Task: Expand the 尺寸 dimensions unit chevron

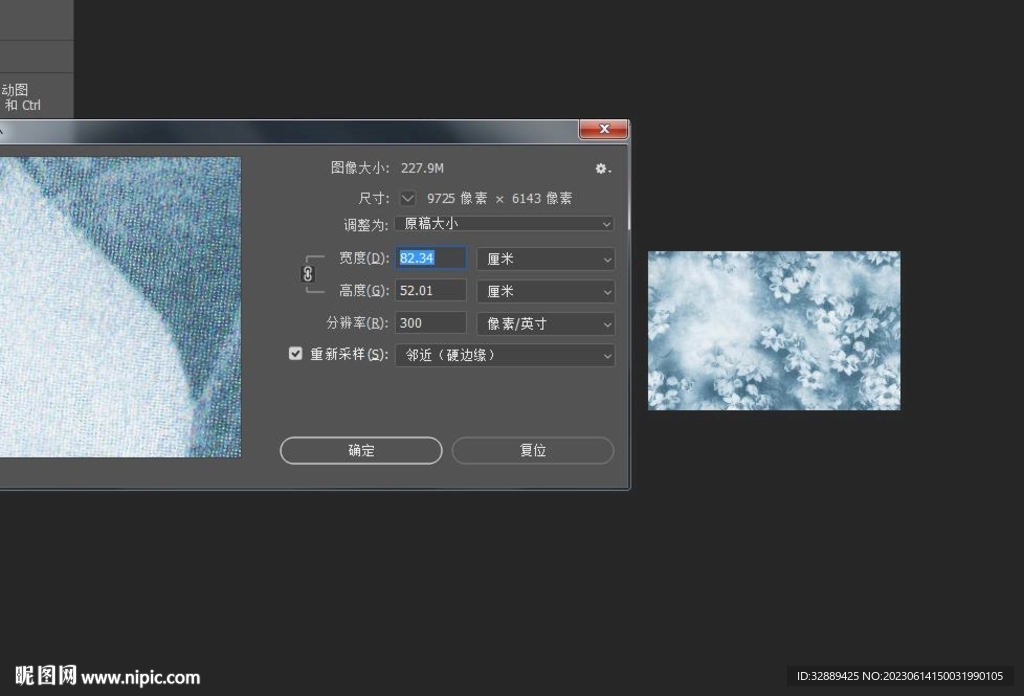Action: click(x=407, y=197)
